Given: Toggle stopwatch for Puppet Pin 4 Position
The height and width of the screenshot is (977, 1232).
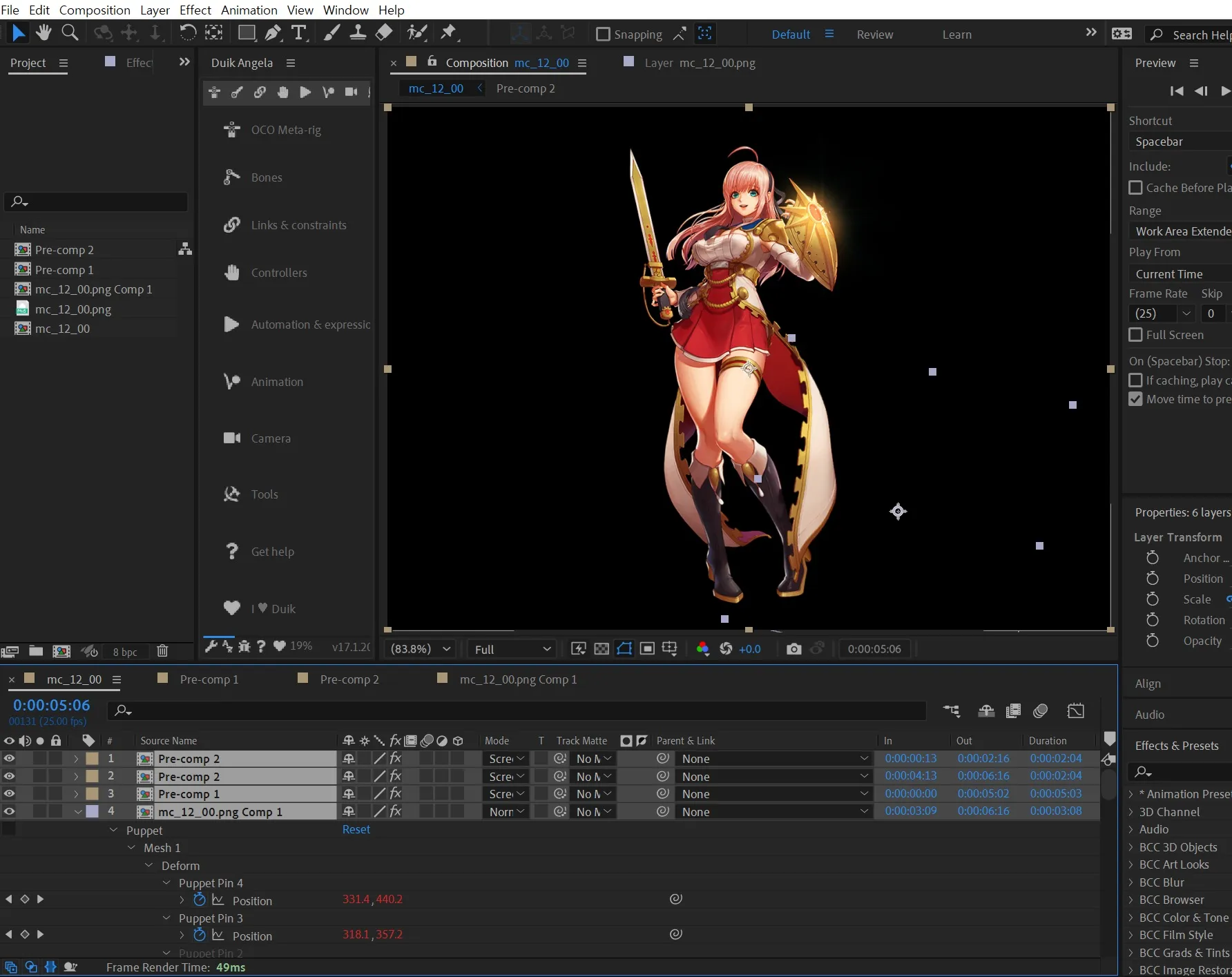Looking at the screenshot, I should click(200, 900).
